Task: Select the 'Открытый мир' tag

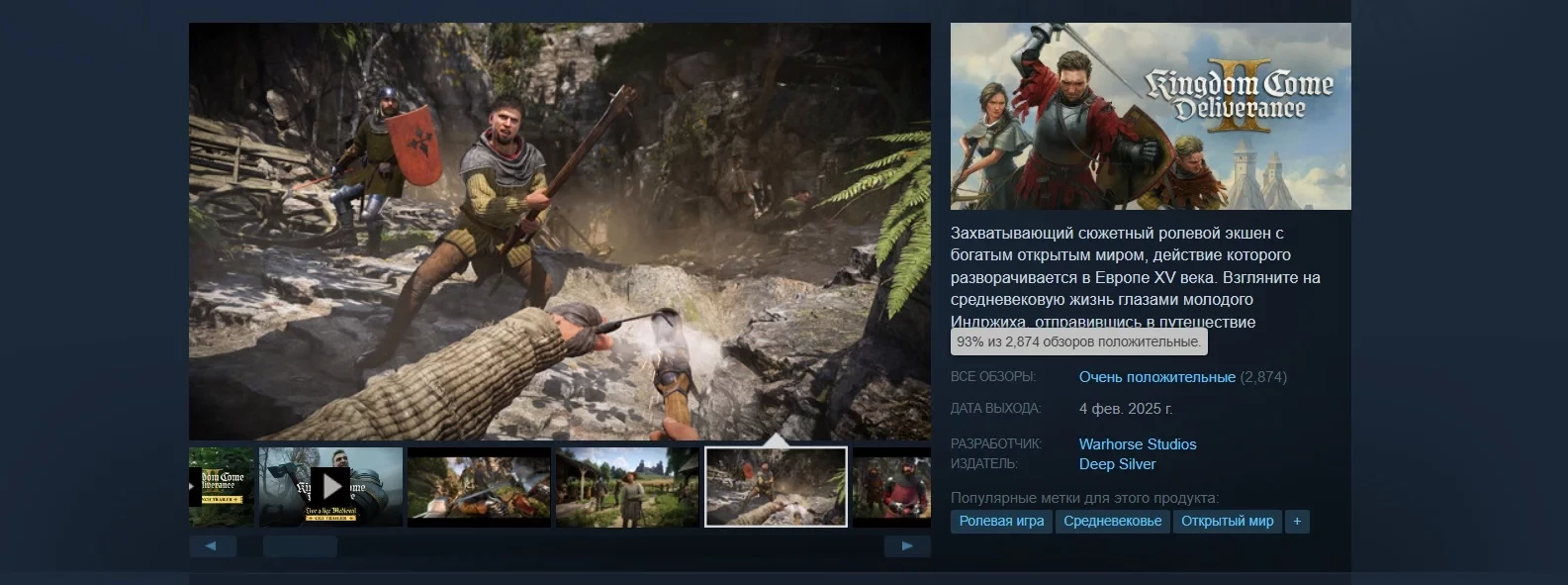Action: 1227,521
